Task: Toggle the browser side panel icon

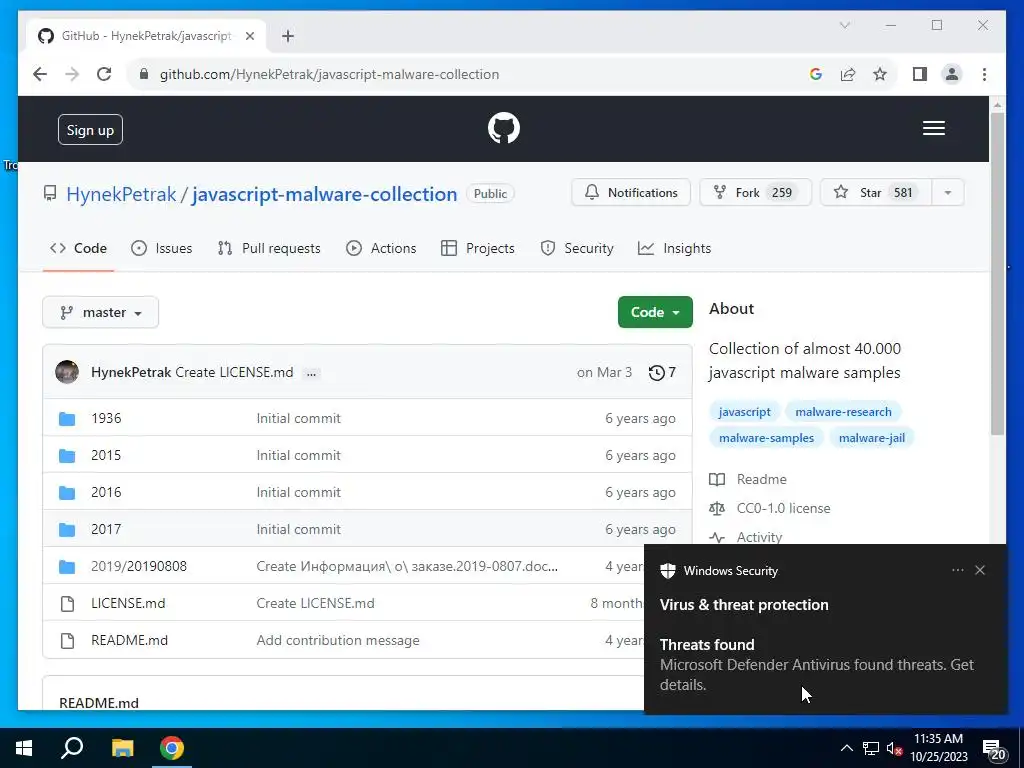Action: 920,74
